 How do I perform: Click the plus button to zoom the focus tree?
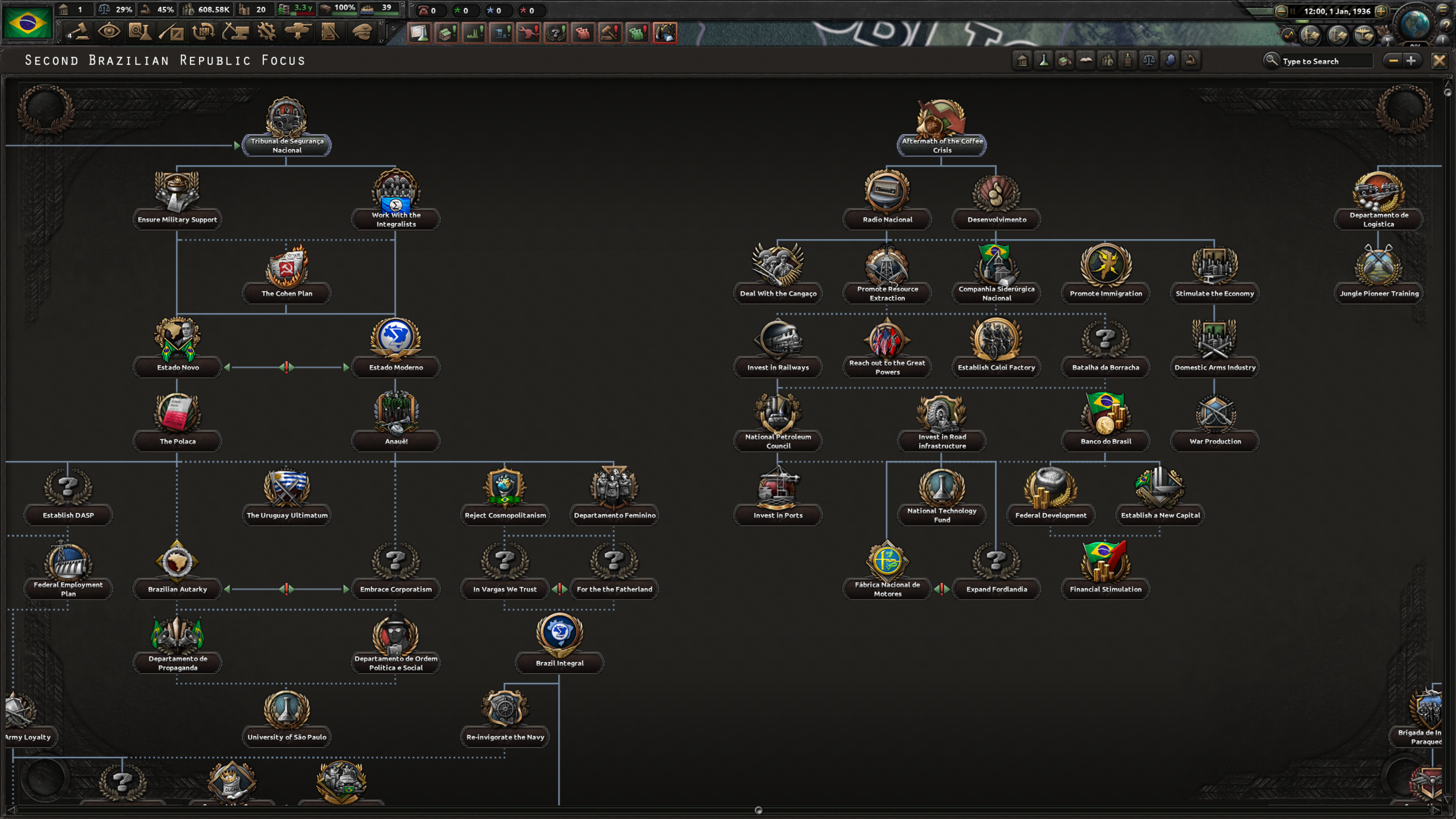(1411, 61)
